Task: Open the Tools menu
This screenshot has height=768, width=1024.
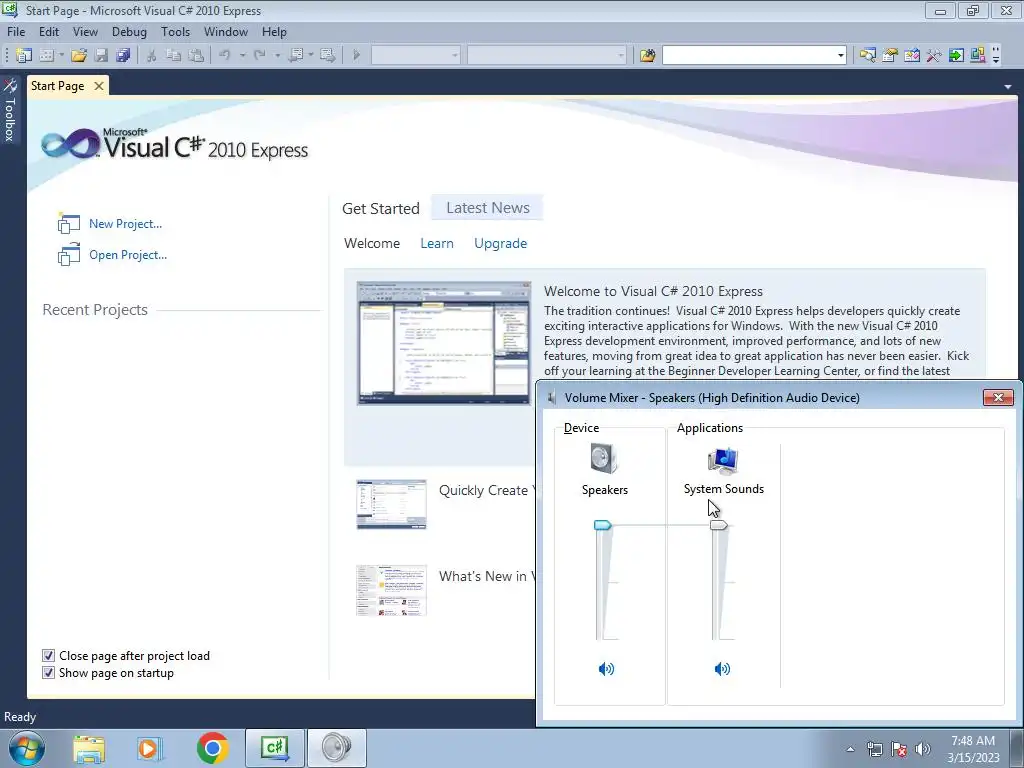Action: point(176,31)
